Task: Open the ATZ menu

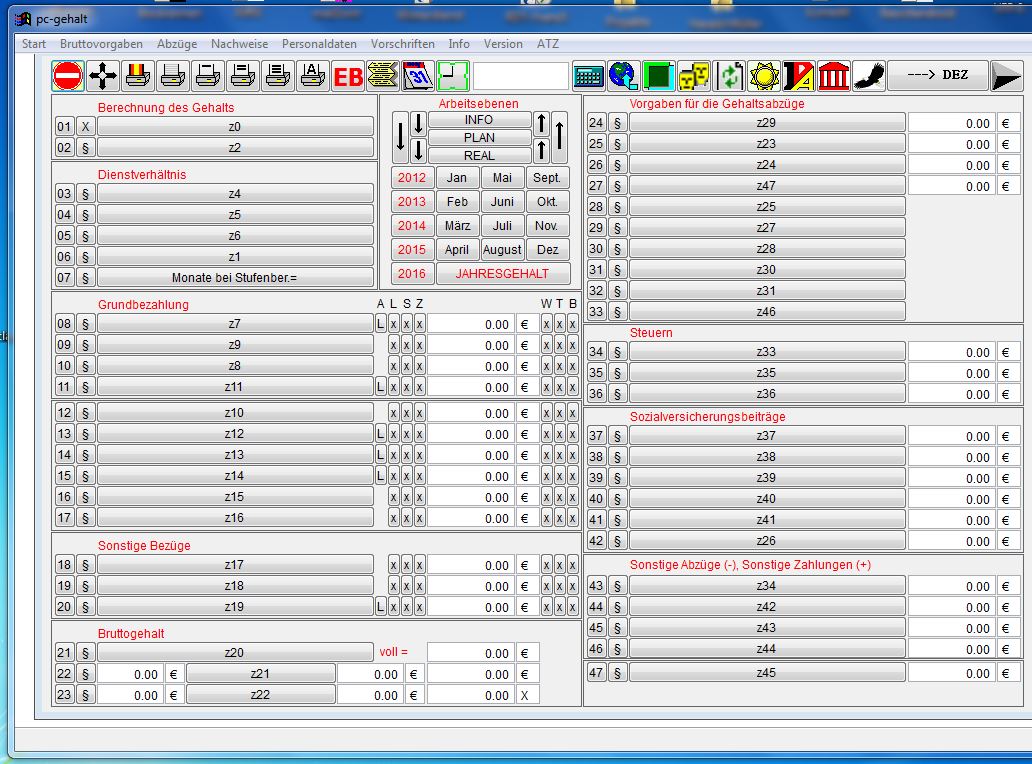Action: [548, 44]
